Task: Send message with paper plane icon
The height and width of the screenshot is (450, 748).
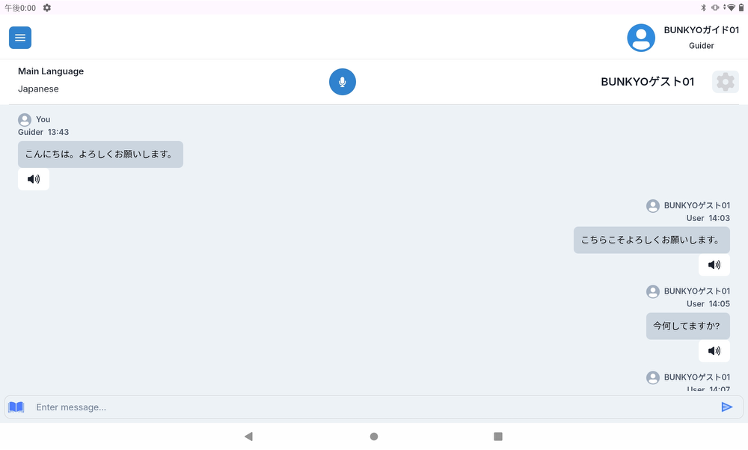Action: (727, 407)
